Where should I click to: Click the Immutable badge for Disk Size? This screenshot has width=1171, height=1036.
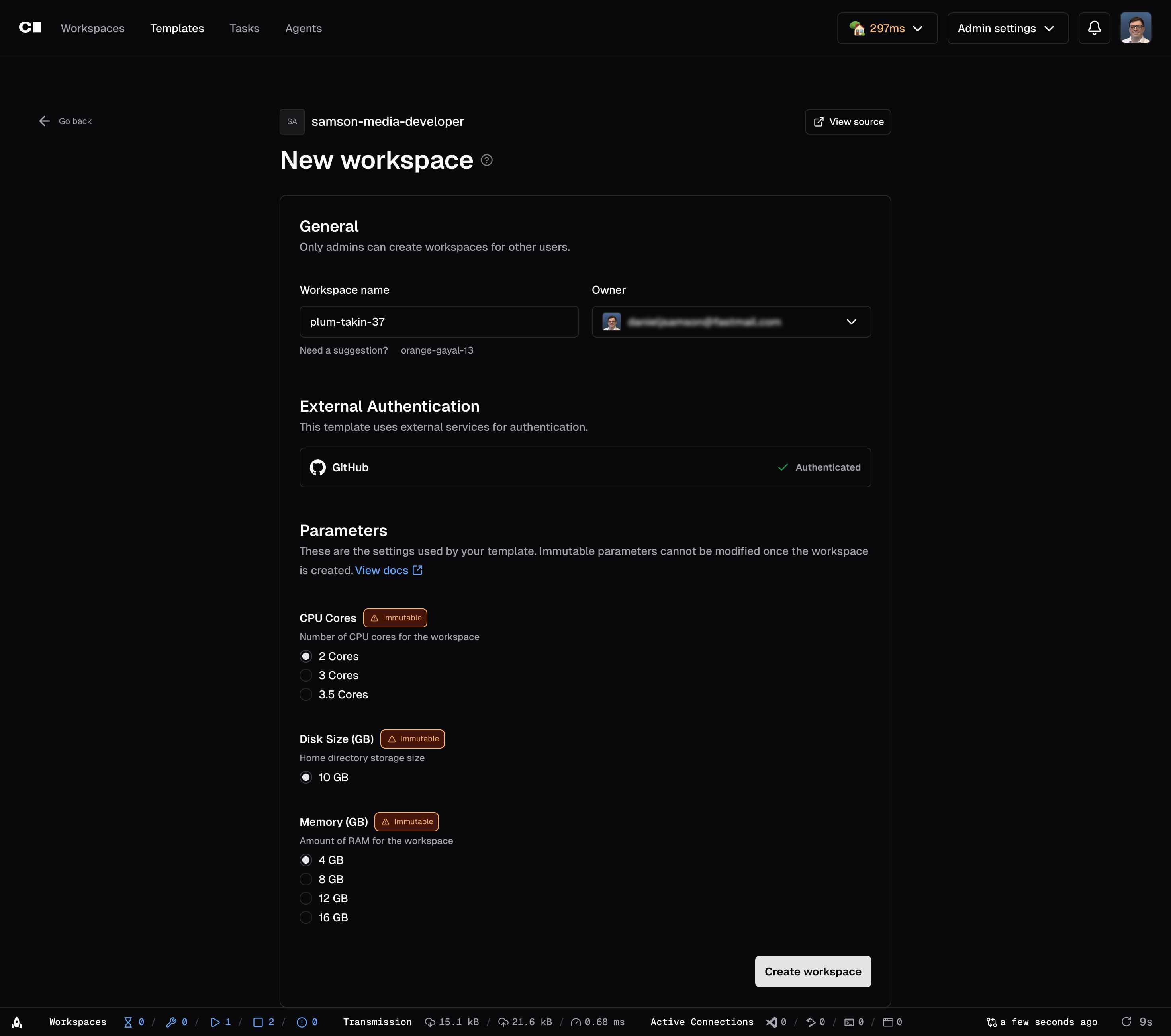click(413, 739)
